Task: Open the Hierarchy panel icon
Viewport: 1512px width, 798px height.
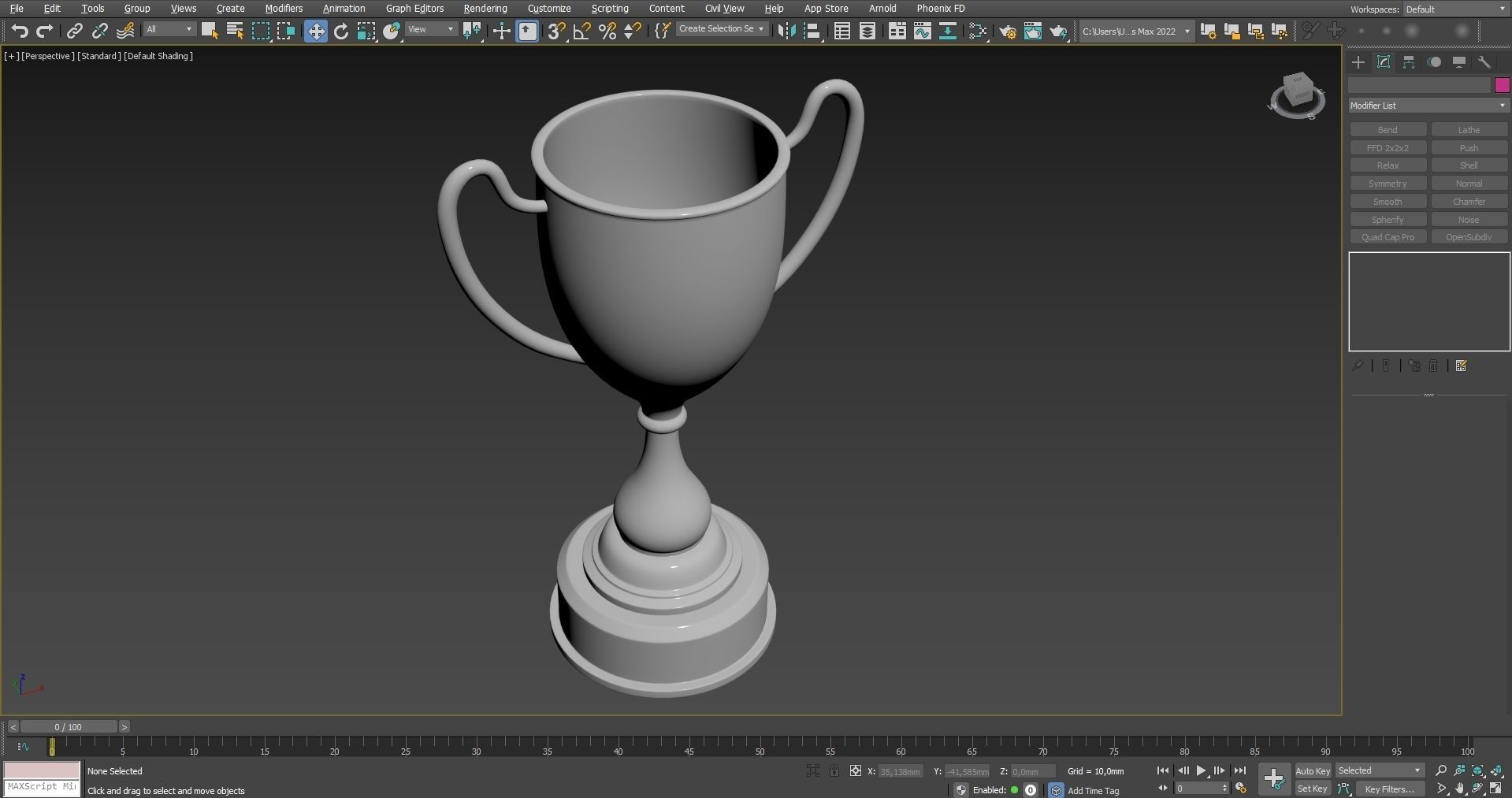Action: (1408, 61)
